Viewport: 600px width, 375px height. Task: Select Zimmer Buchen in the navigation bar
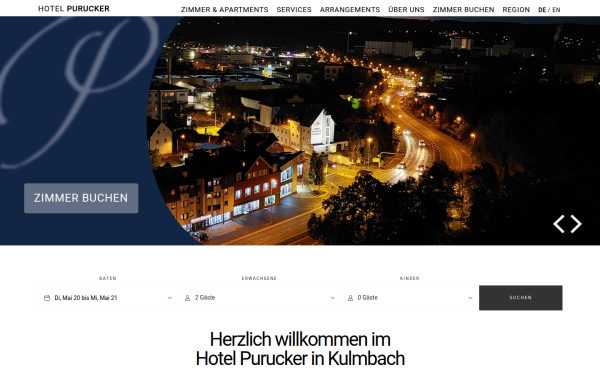point(463,10)
